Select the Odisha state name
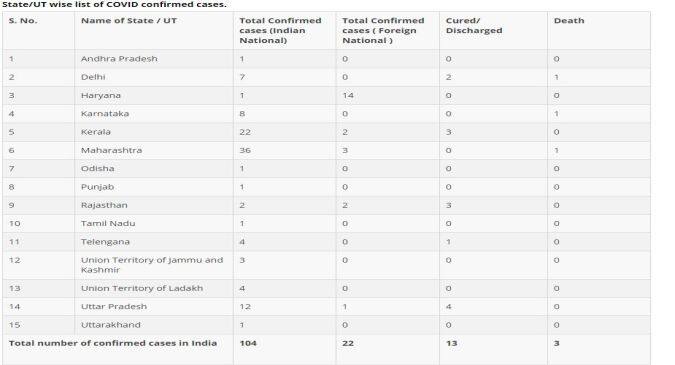 pos(98,169)
